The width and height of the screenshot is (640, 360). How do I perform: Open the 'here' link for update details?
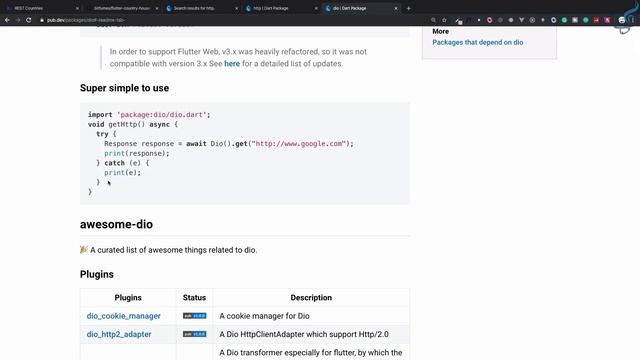(x=232, y=64)
